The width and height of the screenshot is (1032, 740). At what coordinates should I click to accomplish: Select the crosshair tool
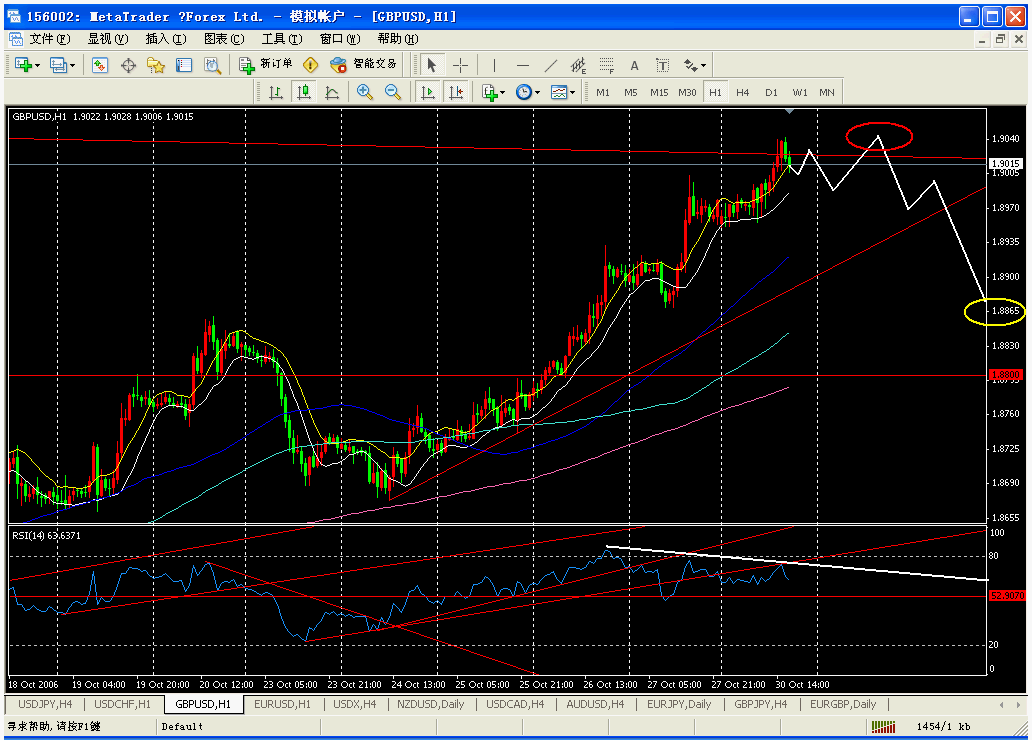461,64
